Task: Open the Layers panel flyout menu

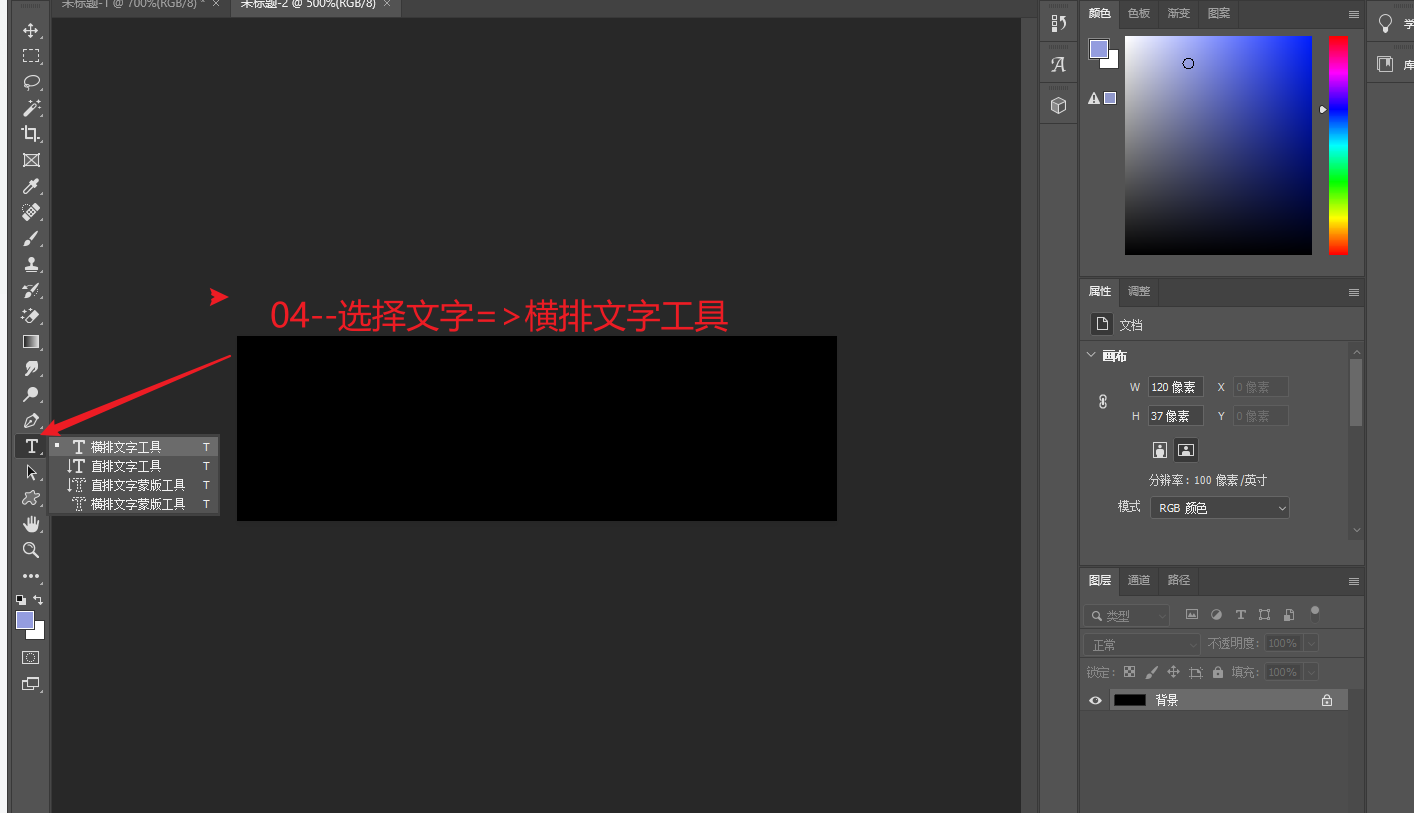Action: 1353,581
